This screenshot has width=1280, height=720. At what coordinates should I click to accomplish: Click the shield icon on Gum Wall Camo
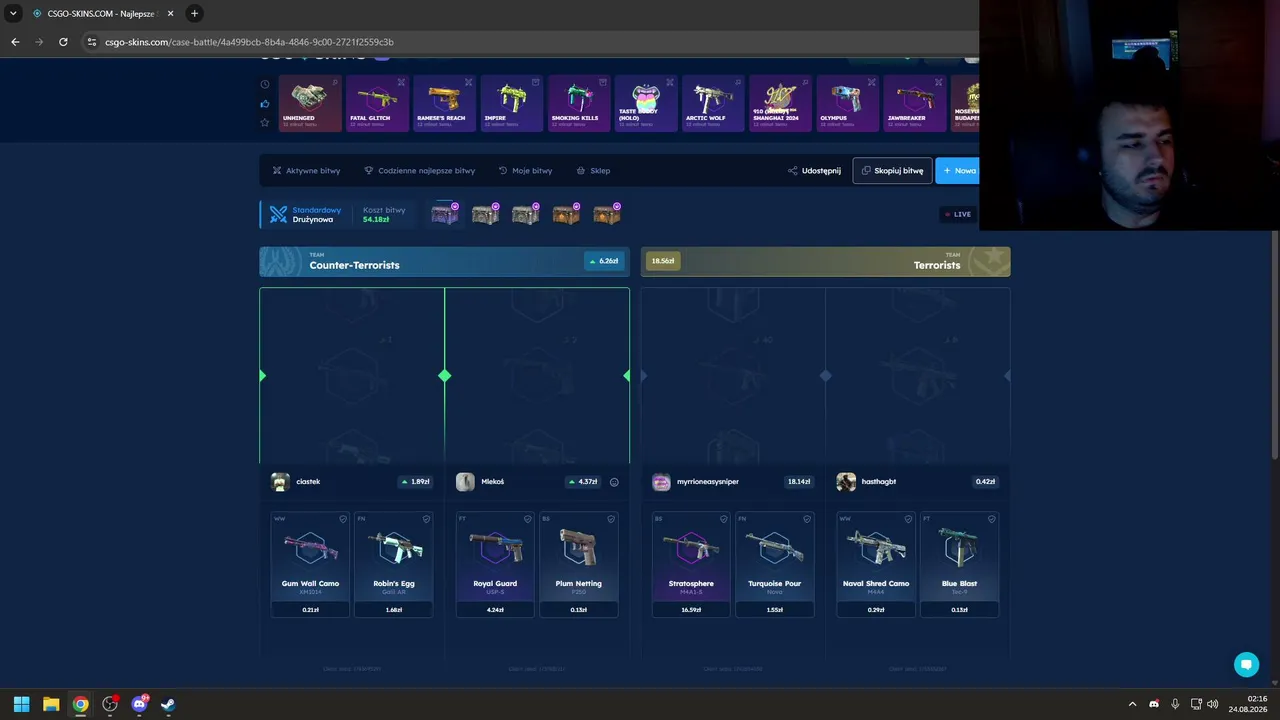342,520
